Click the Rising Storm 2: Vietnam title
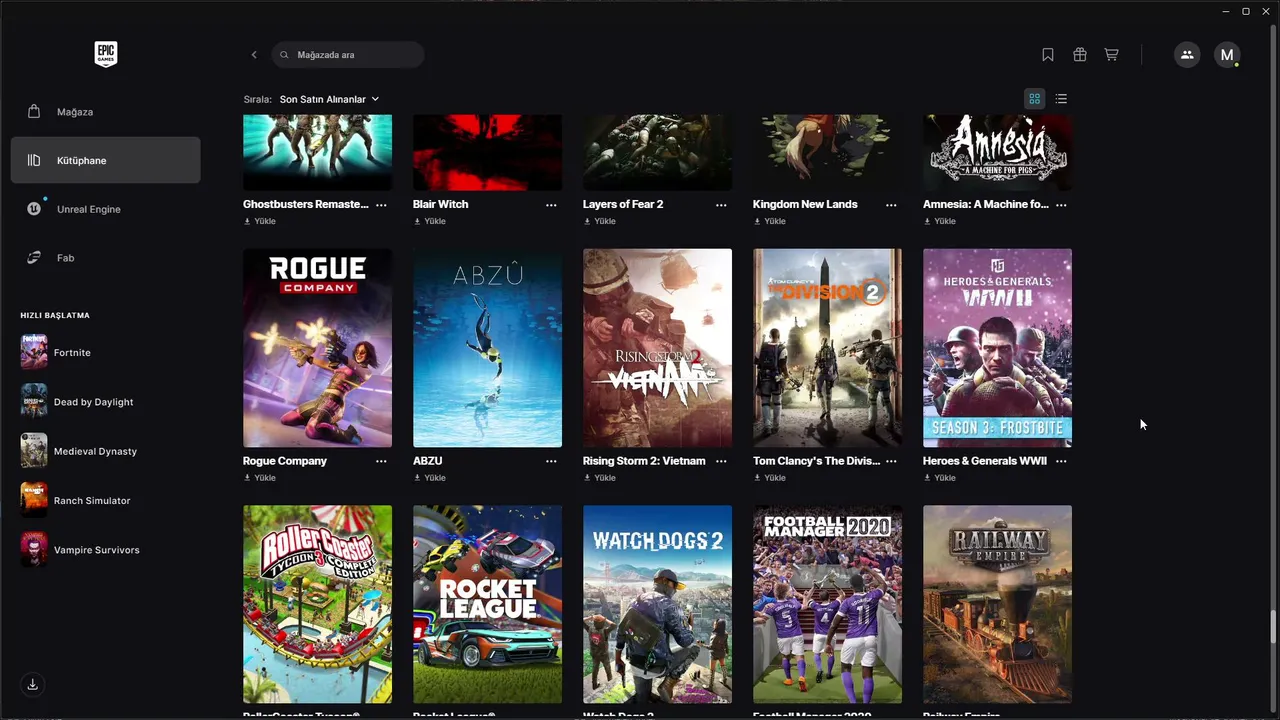Image resolution: width=1280 pixels, height=720 pixels. pos(644,461)
